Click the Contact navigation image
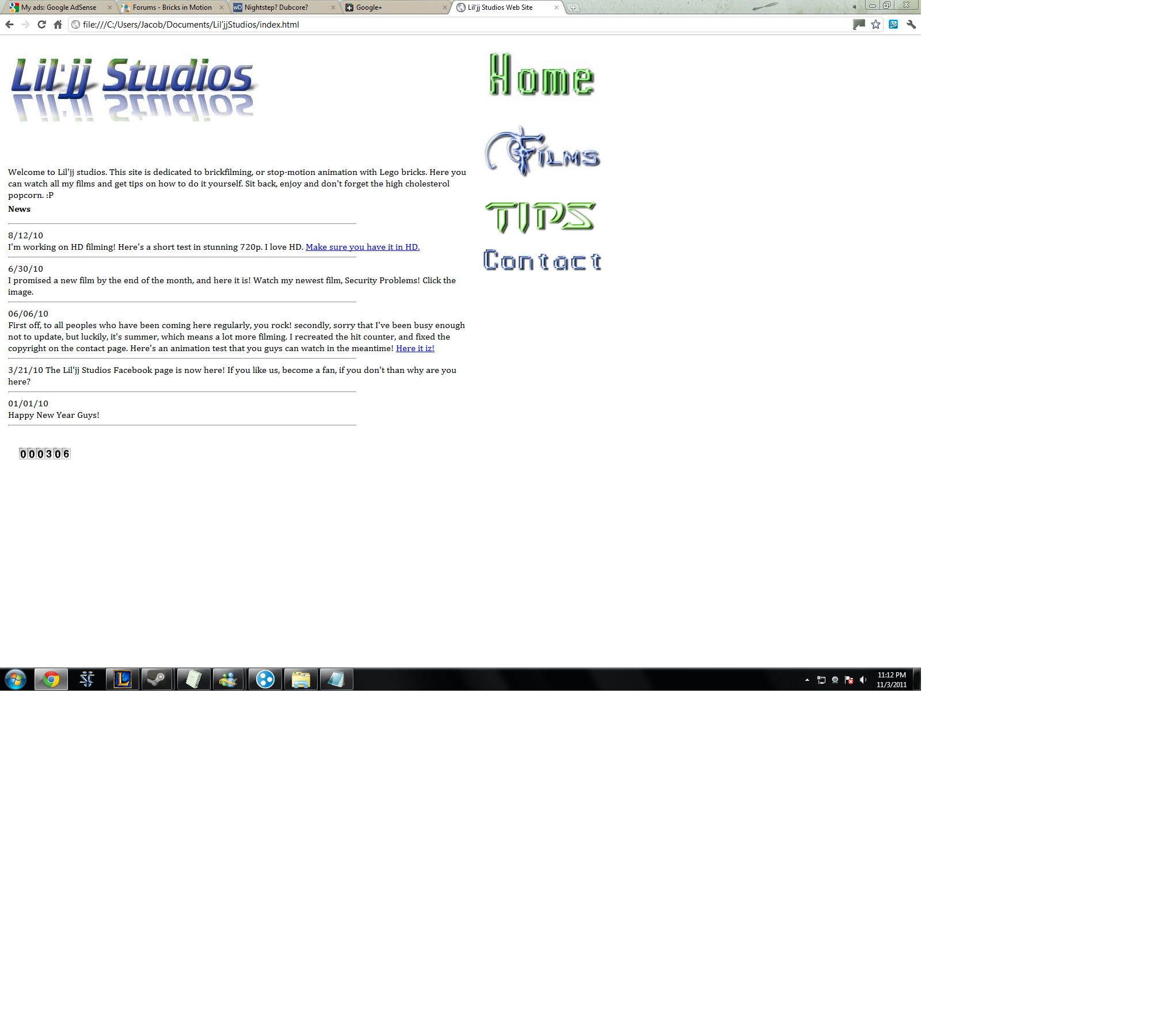 (x=542, y=261)
